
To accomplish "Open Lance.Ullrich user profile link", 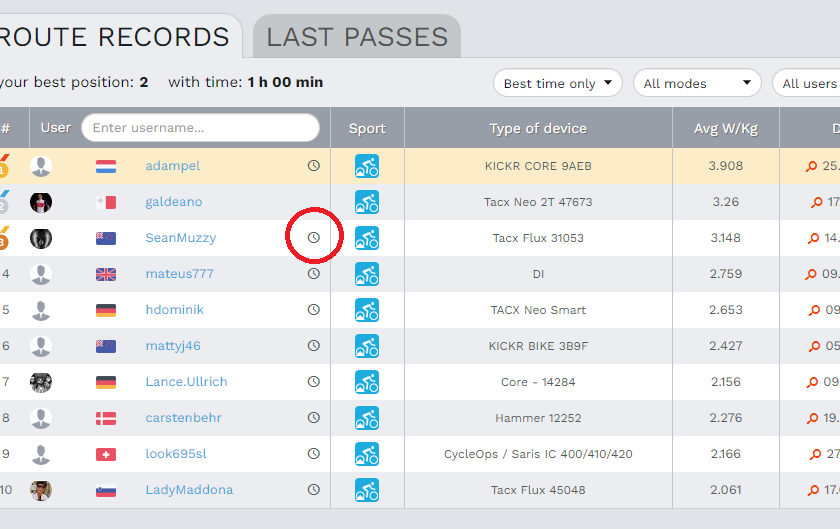I will [186, 381].
